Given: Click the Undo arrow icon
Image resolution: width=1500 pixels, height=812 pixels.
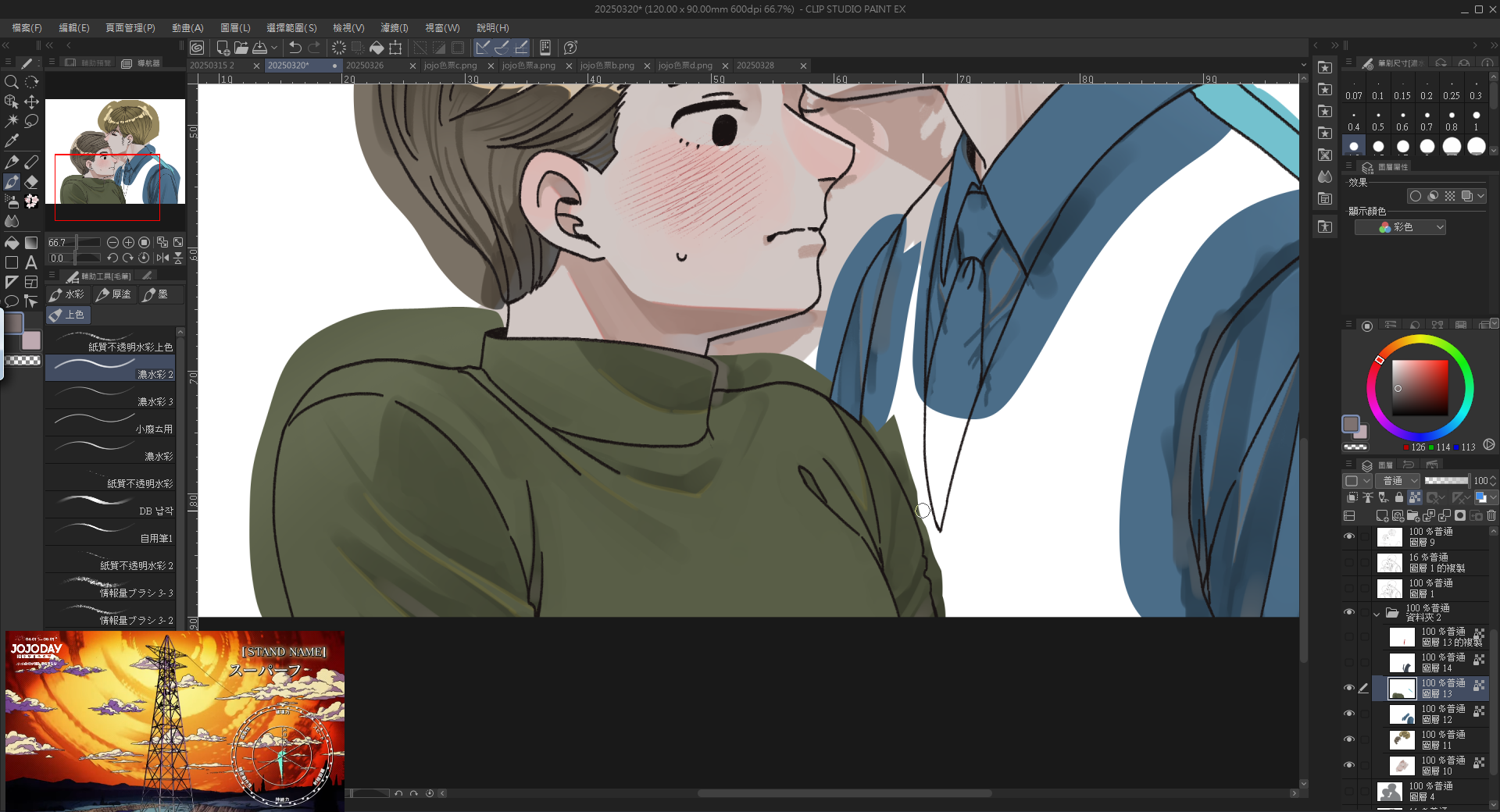Looking at the screenshot, I should (295, 48).
